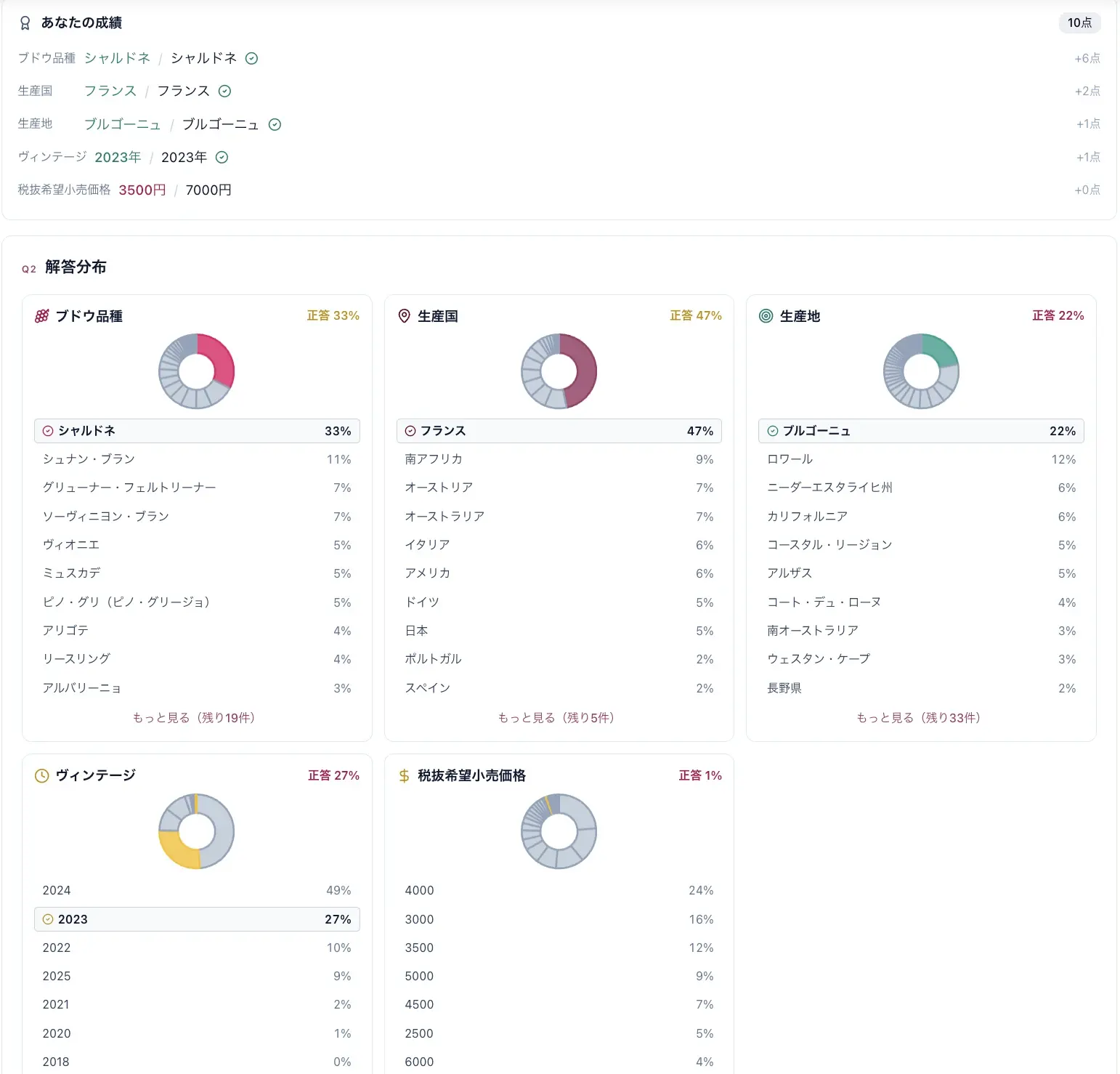Click the 生産地 donut chart
The height and width of the screenshot is (1074, 1120).
(921, 371)
